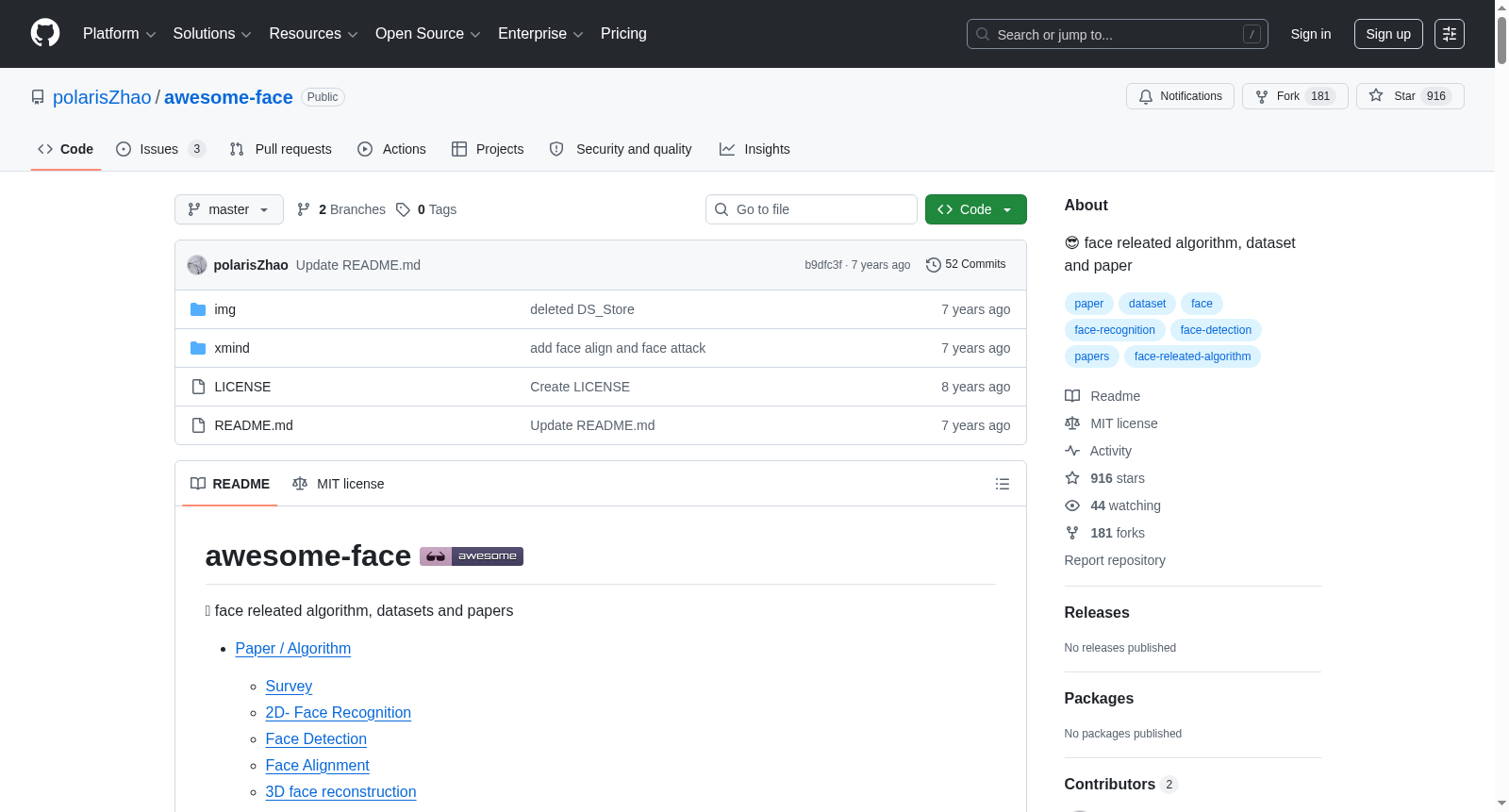Image resolution: width=1509 pixels, height=812 pixels.
Task: Open the green Code dropdown button
Action: coord(976,209)
